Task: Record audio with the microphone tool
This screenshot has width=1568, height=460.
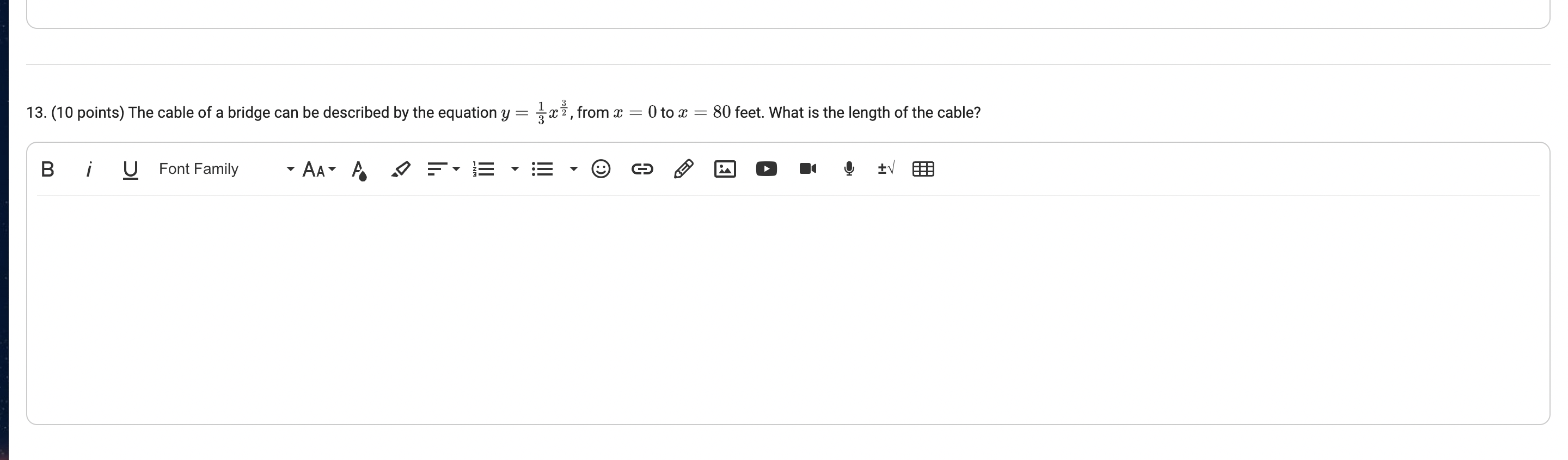Action: (849, 169)
